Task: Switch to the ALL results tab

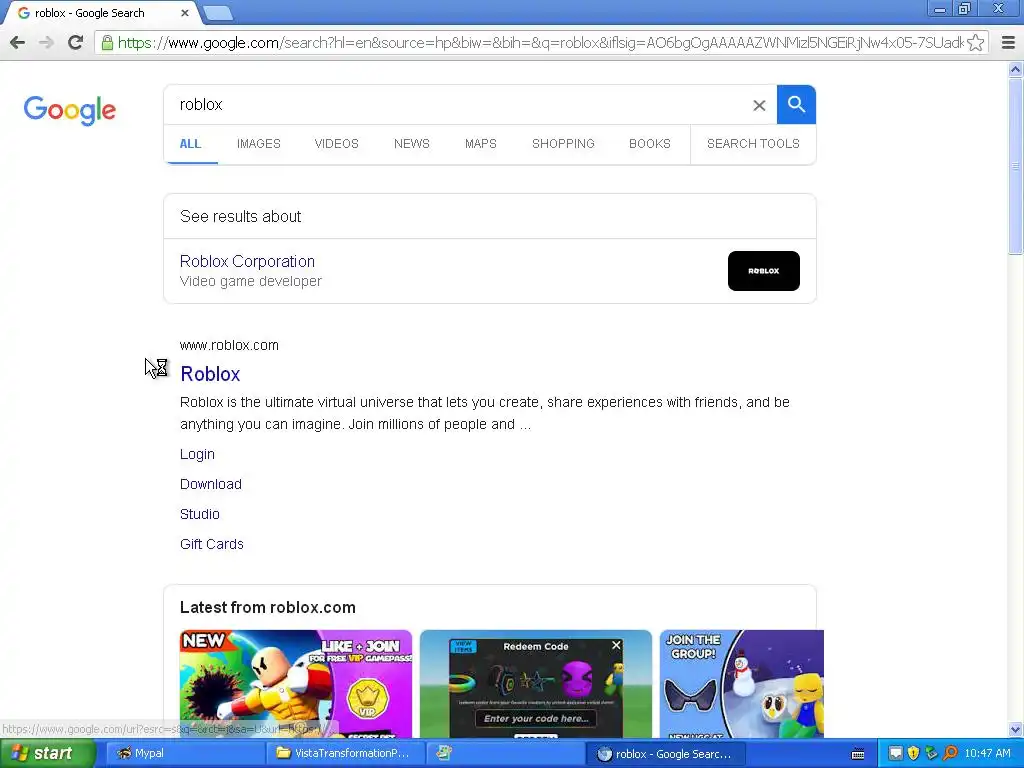Action: pos(190,144)
